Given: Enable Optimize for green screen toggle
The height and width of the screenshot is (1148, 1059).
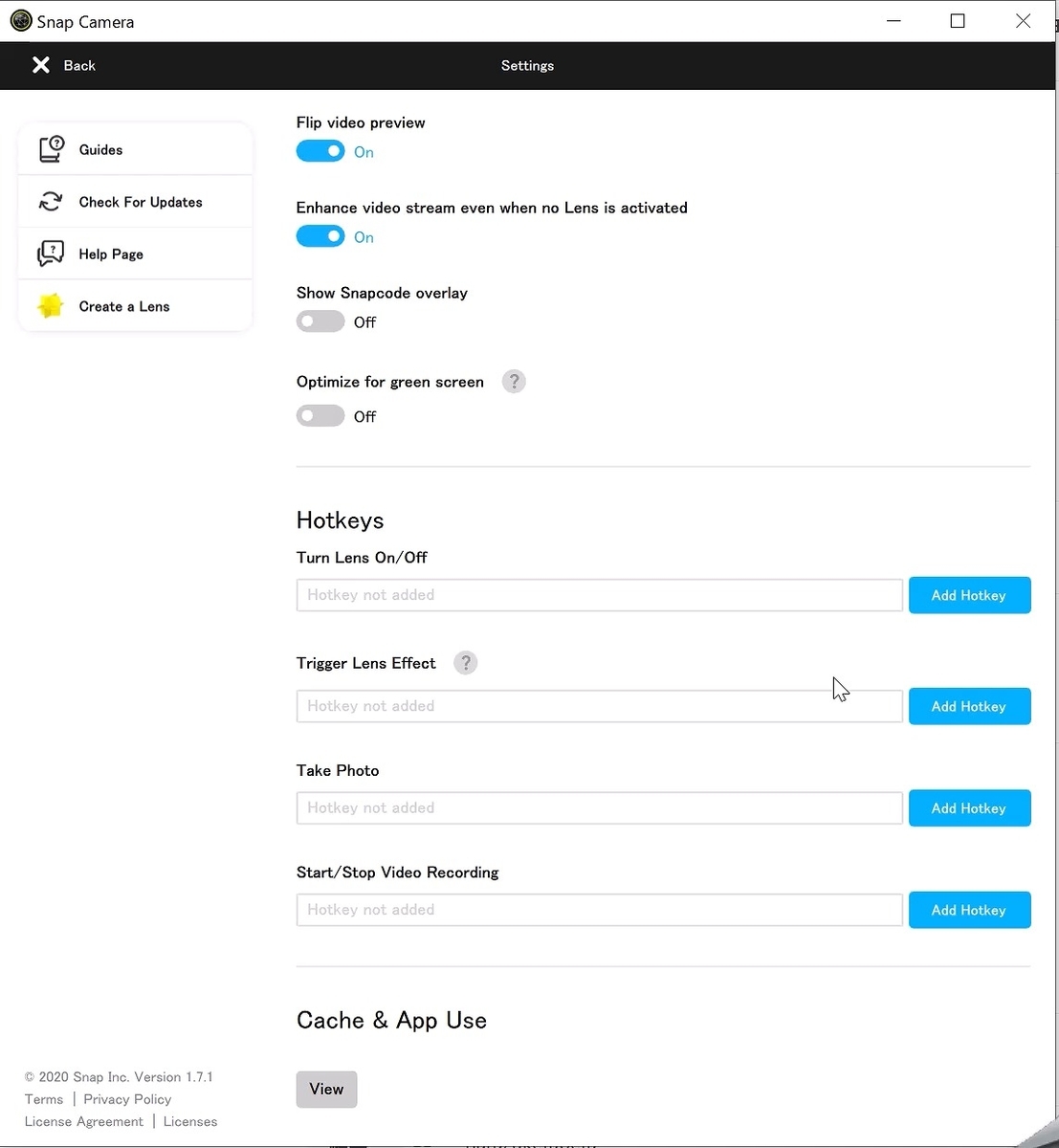Looking at the screenshot, I should [320, 416].
